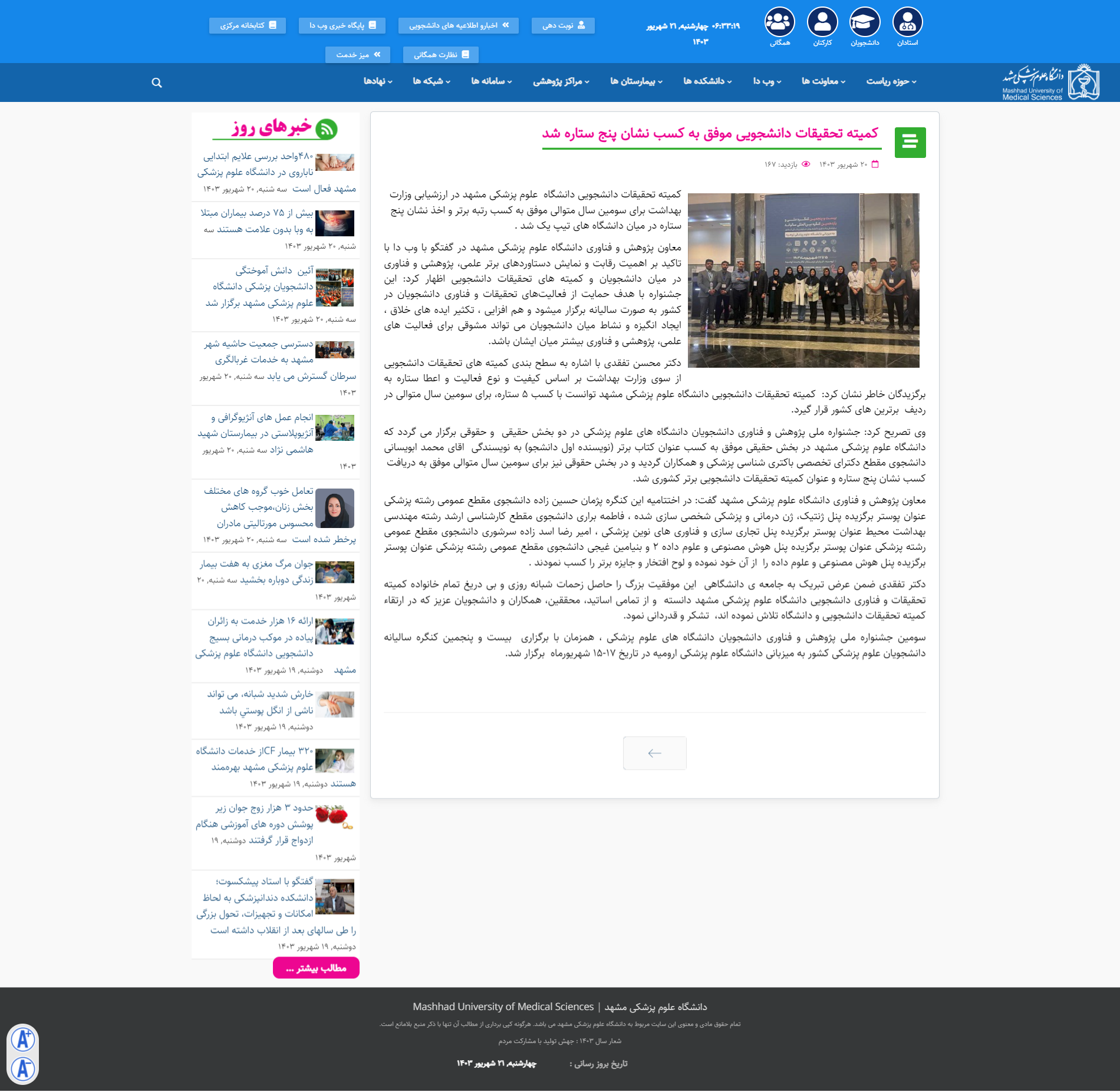Click the بازدید: ۱۶۷ view count text
The width and height of the screenshot is (1120, 1092).
[x=780, y=164]
